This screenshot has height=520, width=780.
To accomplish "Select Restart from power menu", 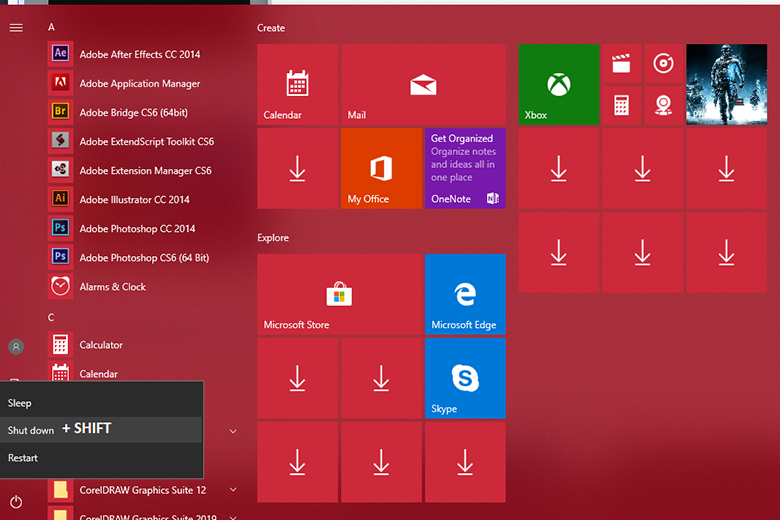I will click(x=23, y=458).
